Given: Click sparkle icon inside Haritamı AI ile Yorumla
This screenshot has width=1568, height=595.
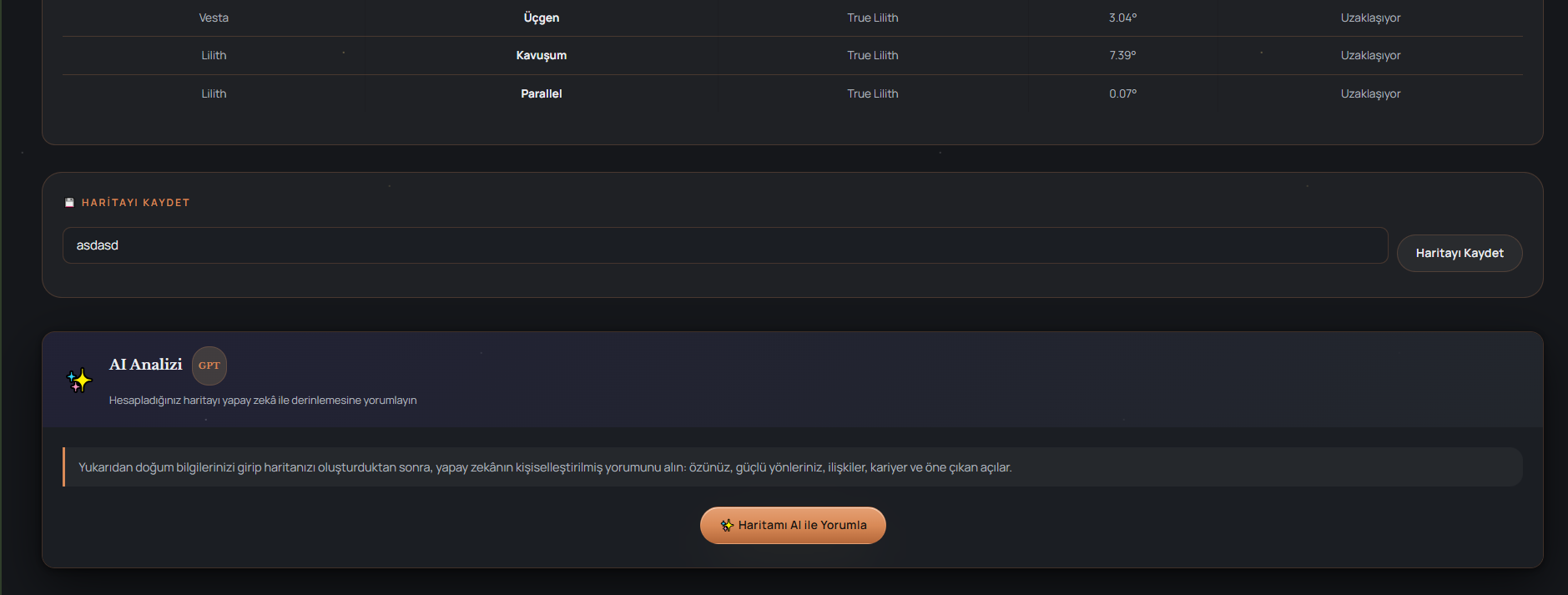Looking at the screenshot, I should tap(727, 525).
